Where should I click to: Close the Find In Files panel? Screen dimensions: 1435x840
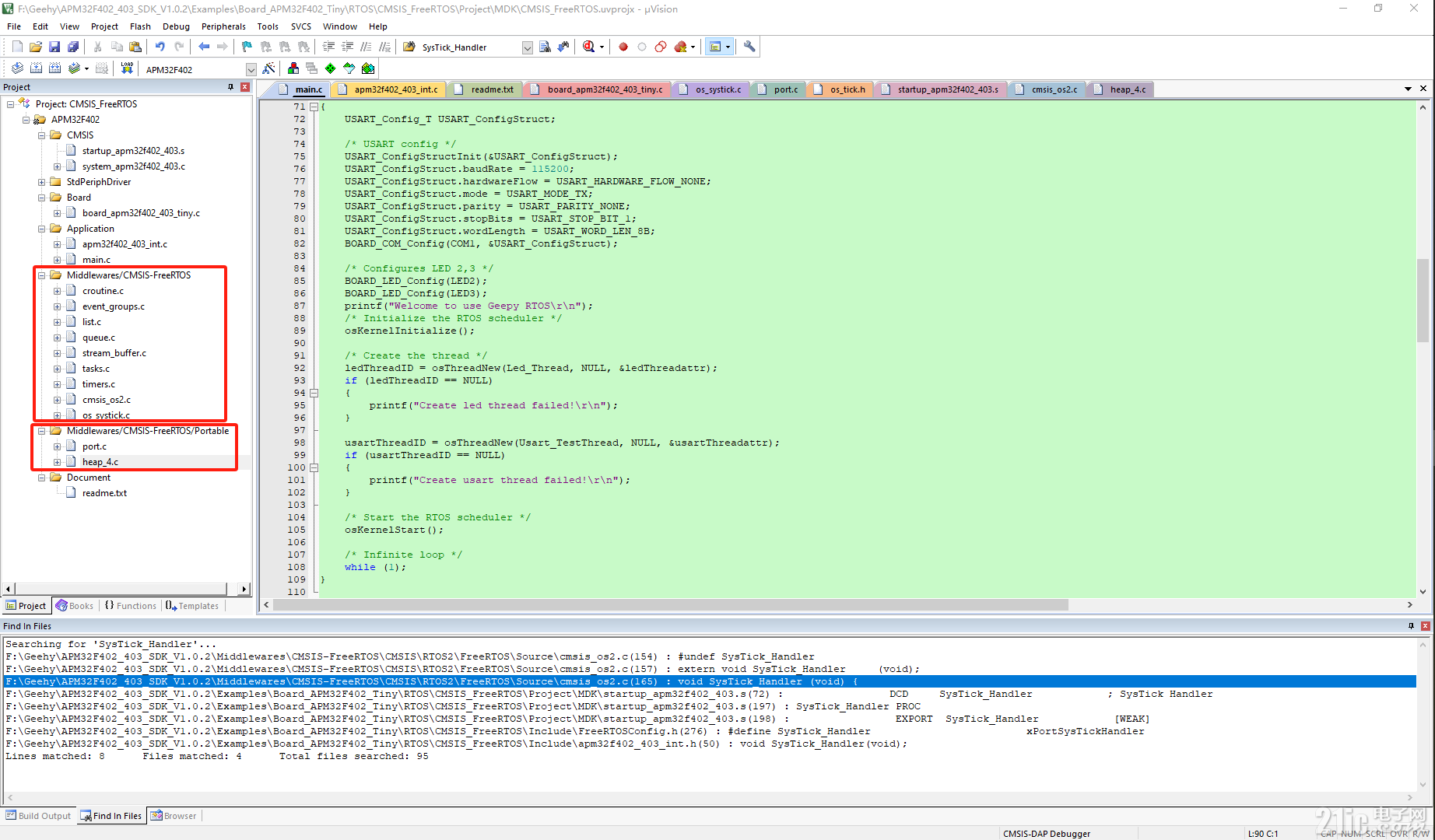pos(1426,626)
